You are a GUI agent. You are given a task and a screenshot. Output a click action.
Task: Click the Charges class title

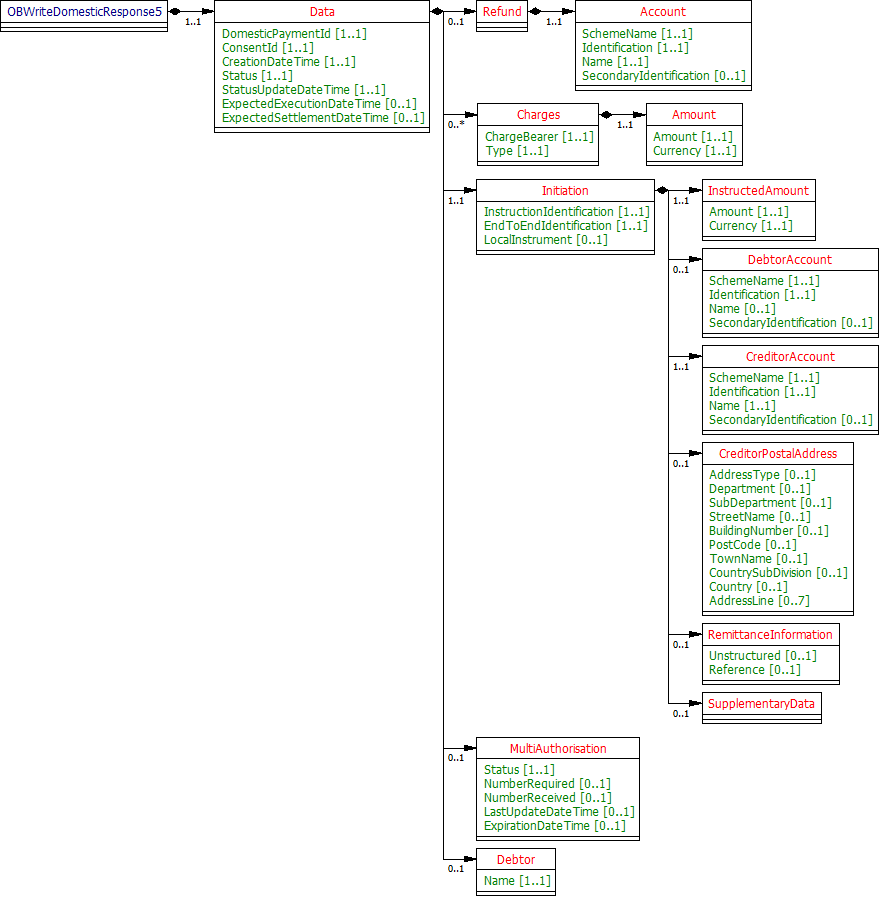pyautogui.click(x=538, y=114)
